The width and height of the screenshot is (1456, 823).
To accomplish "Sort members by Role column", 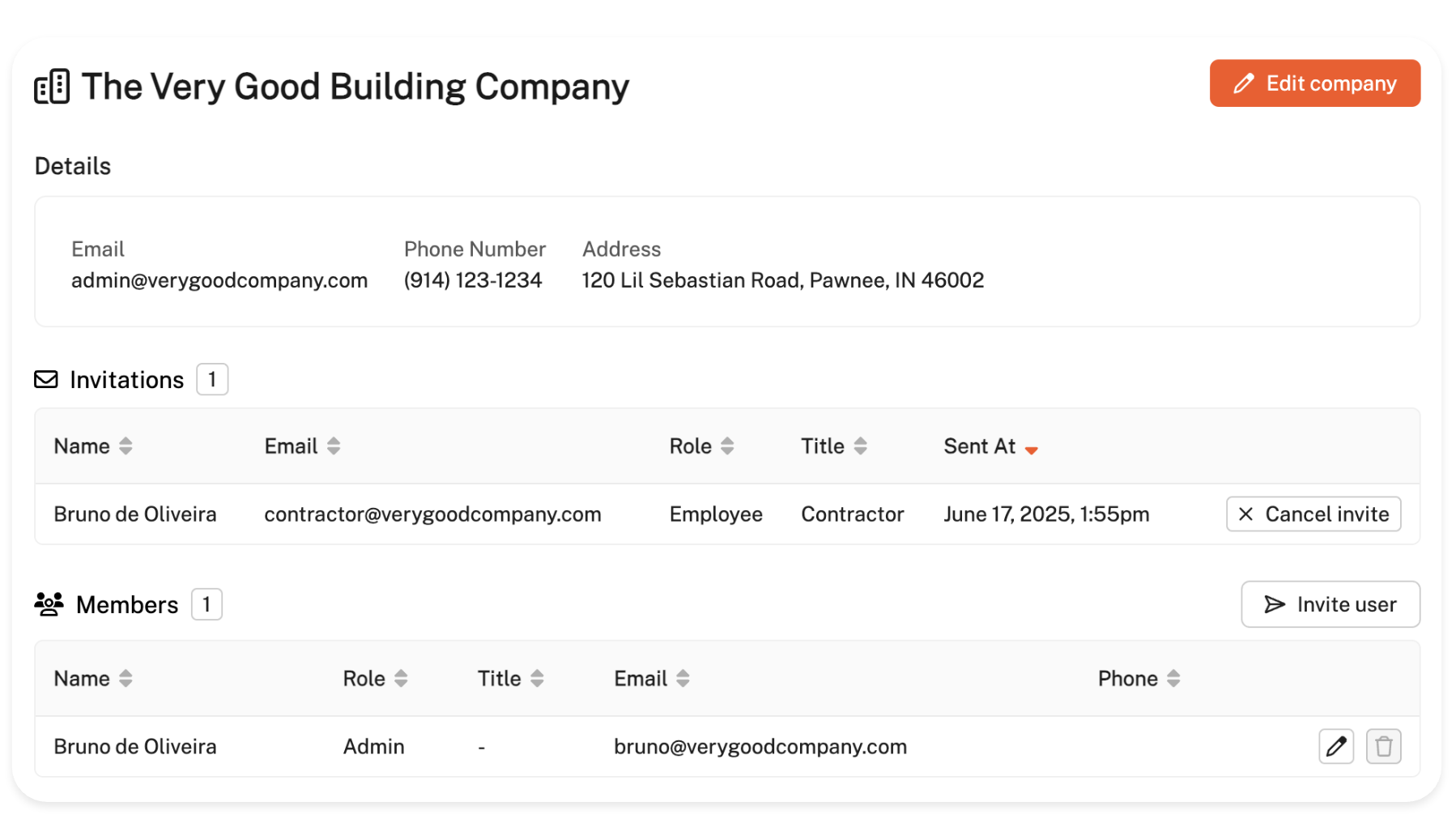I will tap(401, 679).
